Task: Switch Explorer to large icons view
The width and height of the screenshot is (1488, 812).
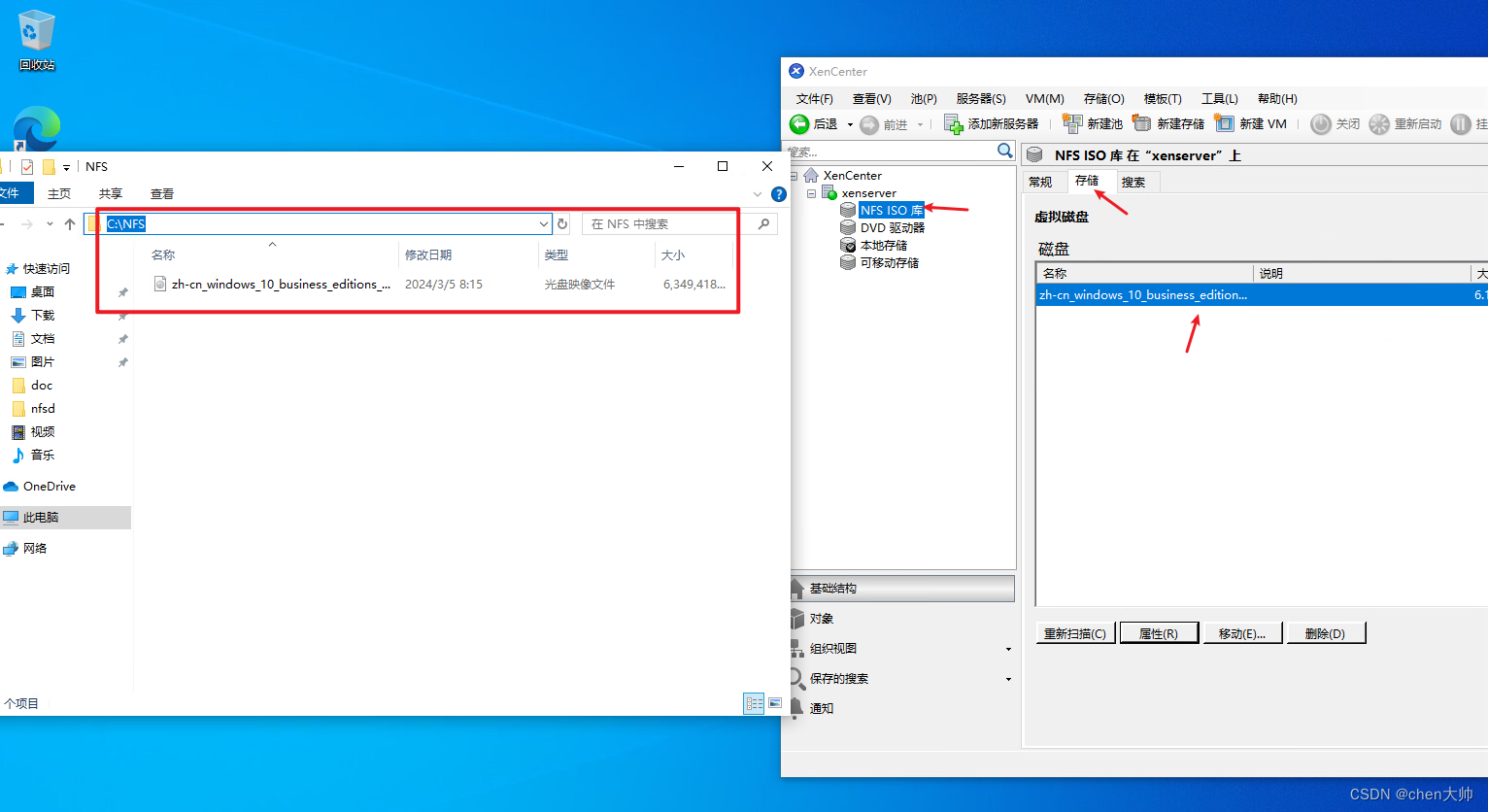Action: 775,704
